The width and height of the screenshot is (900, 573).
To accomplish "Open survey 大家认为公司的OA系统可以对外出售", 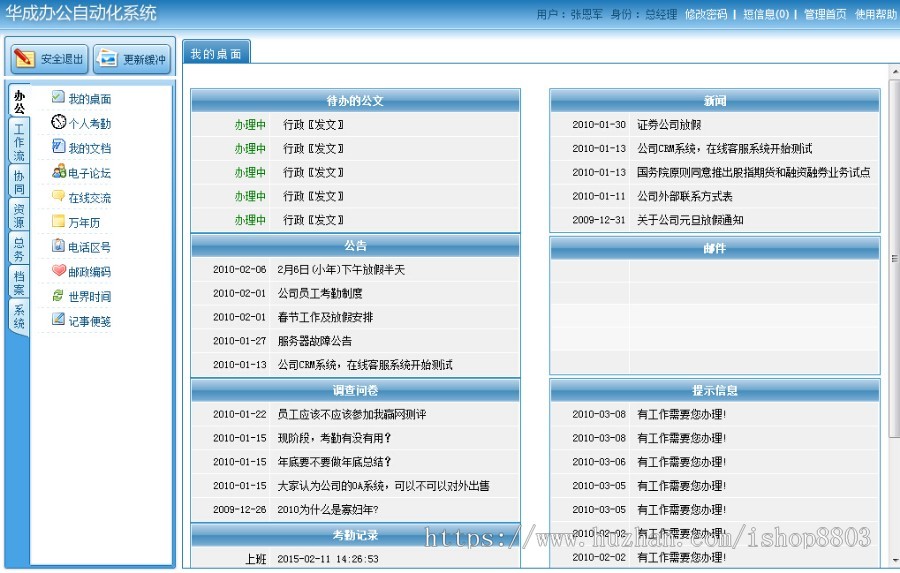I will 383,485.
